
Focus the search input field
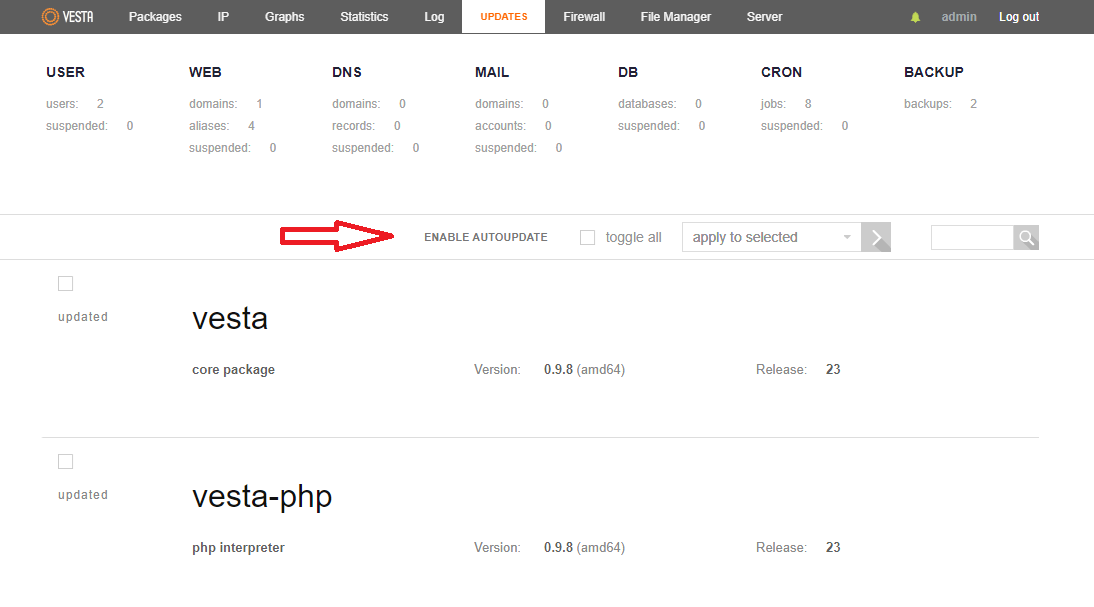coord(972,238)
